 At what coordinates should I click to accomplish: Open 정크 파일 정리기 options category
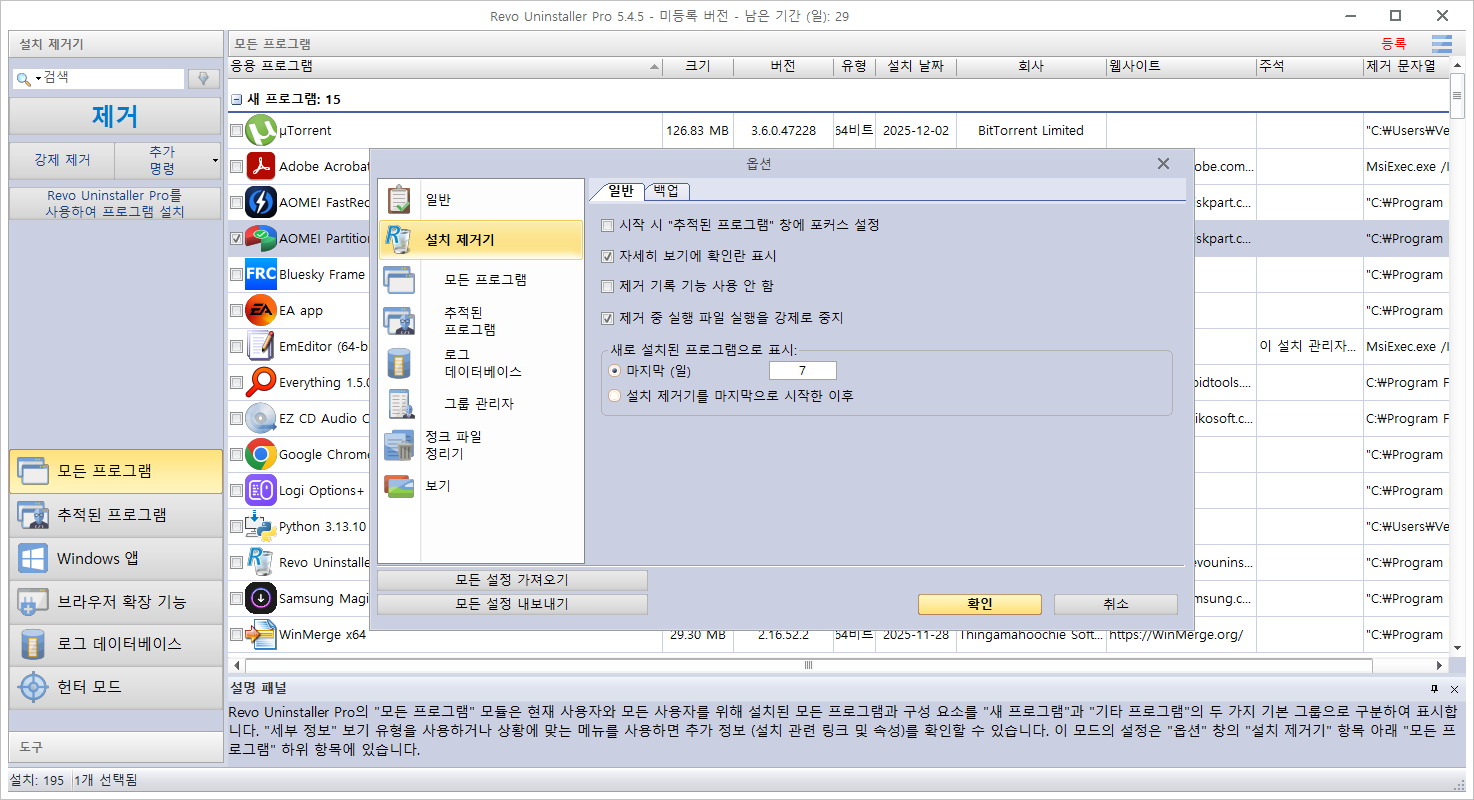(481, 445)
